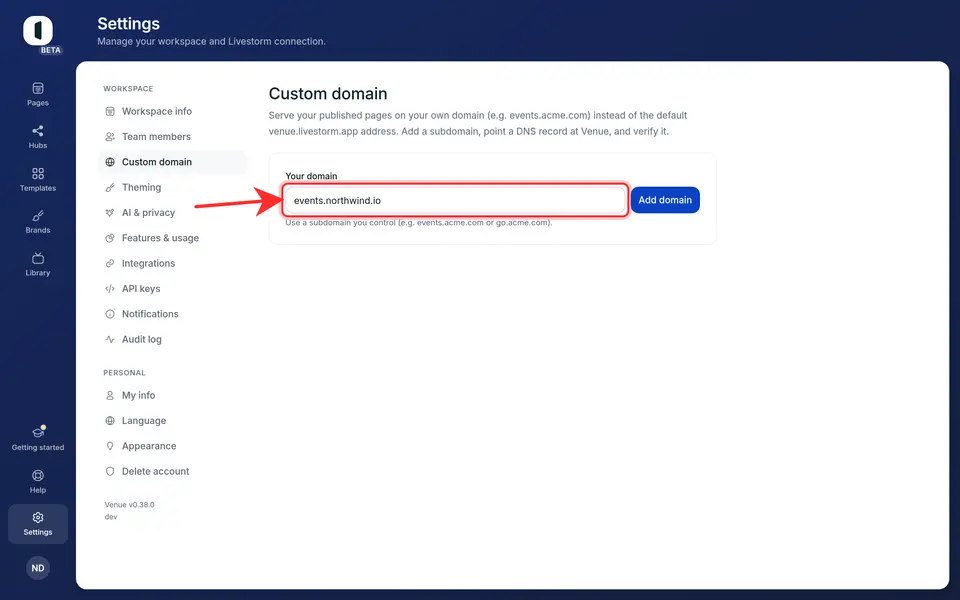Open Features & usage settings

click(x=173, y=238)
